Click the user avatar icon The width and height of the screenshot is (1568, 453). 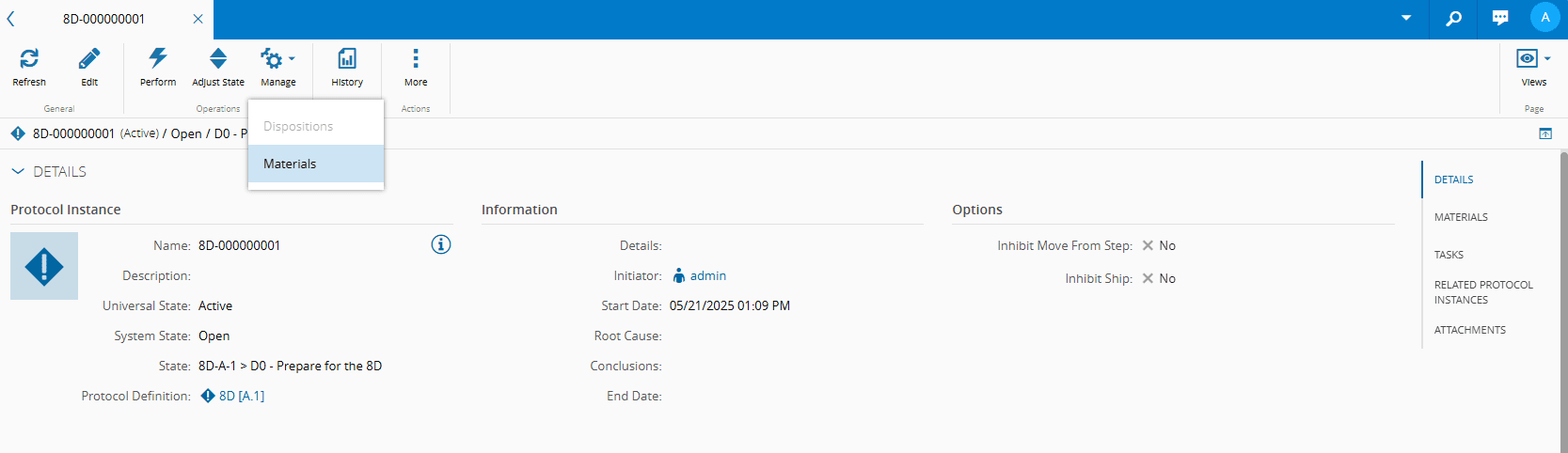coord(1544,18)
